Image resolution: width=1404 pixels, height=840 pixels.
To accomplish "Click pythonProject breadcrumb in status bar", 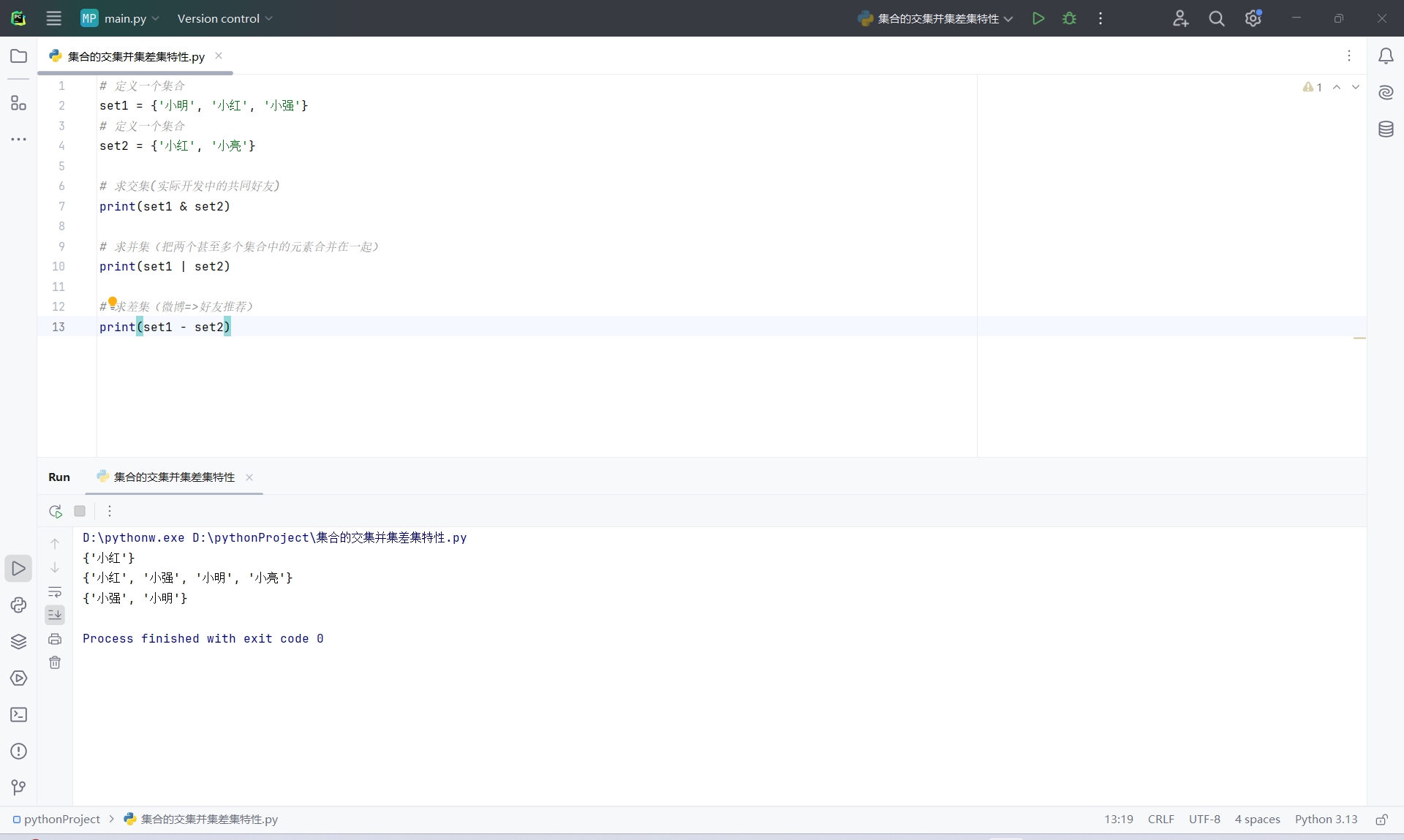I will point(61,820).
